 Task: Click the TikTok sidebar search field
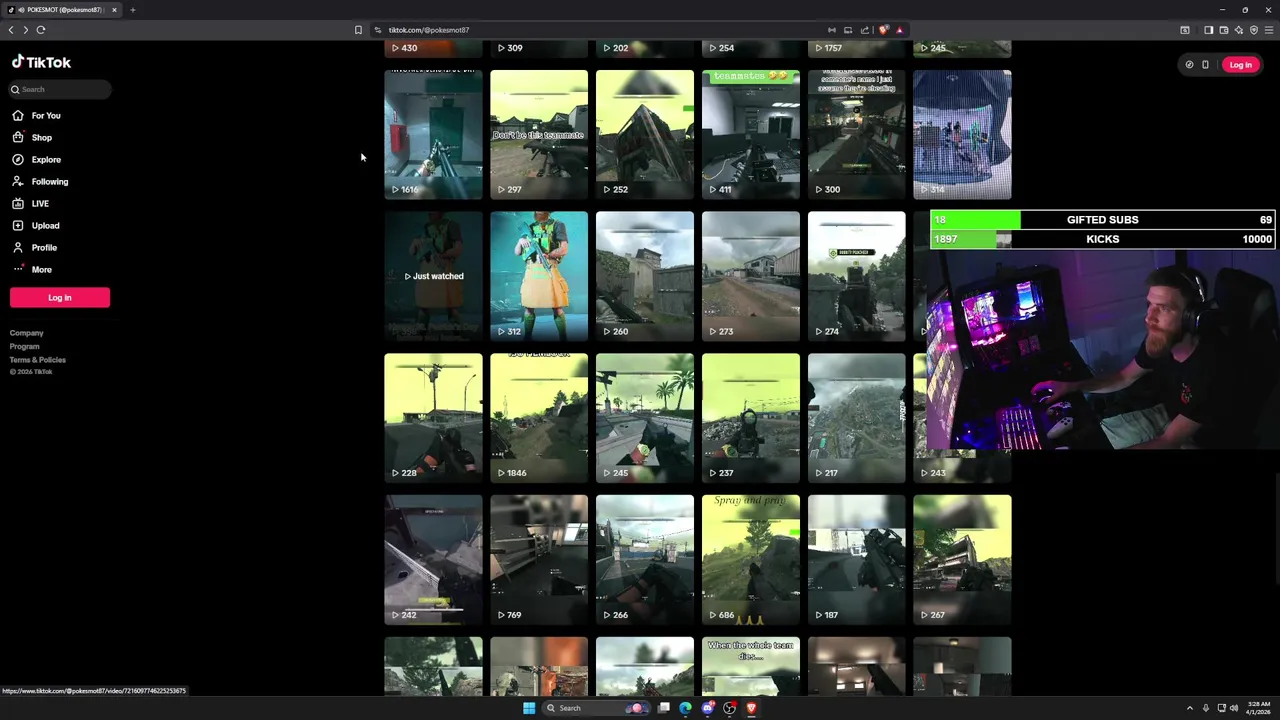tap(60, 89)
